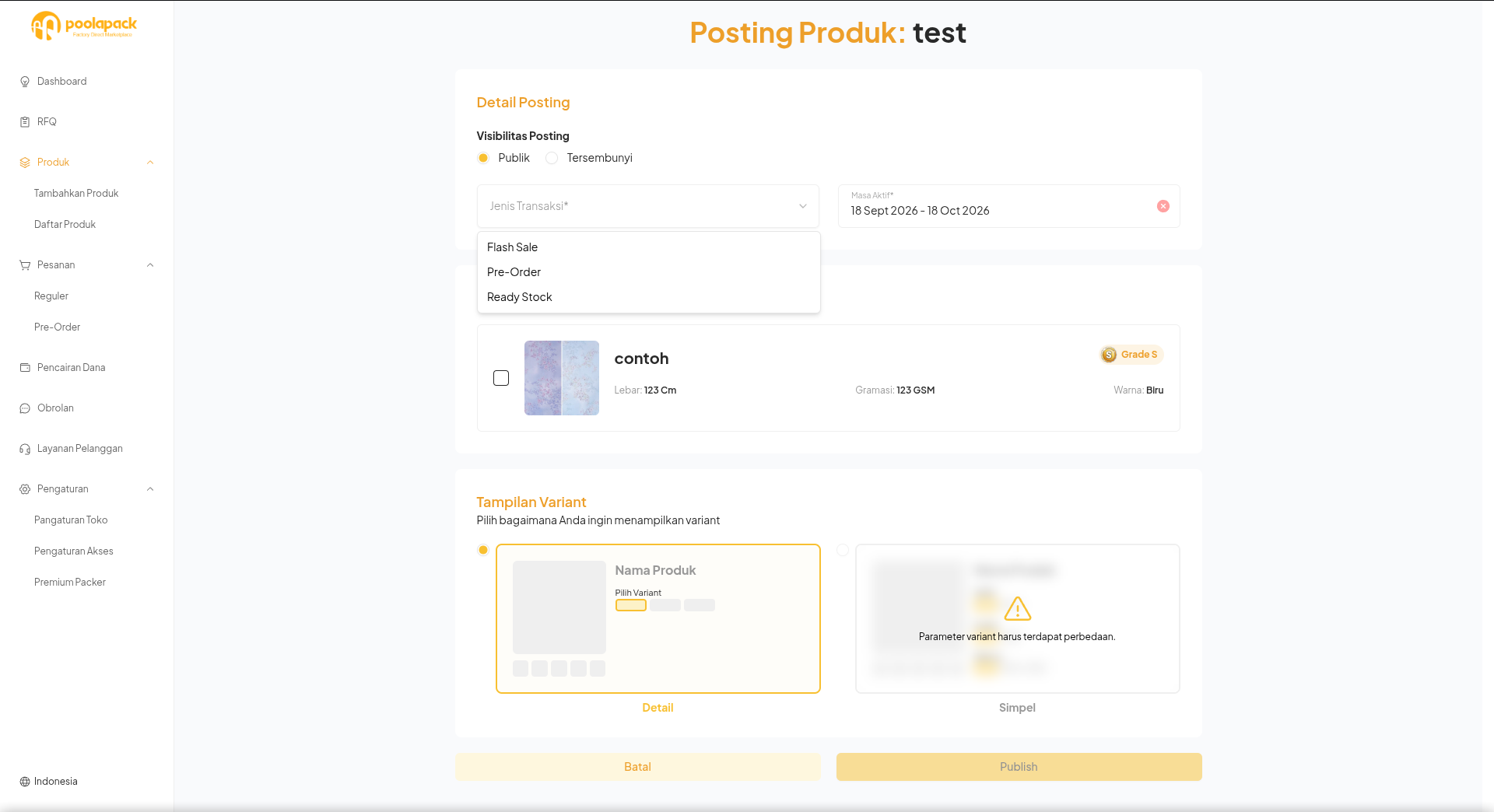
Task: Choose Pre-Order transaction type option
Action: (648, 272)
